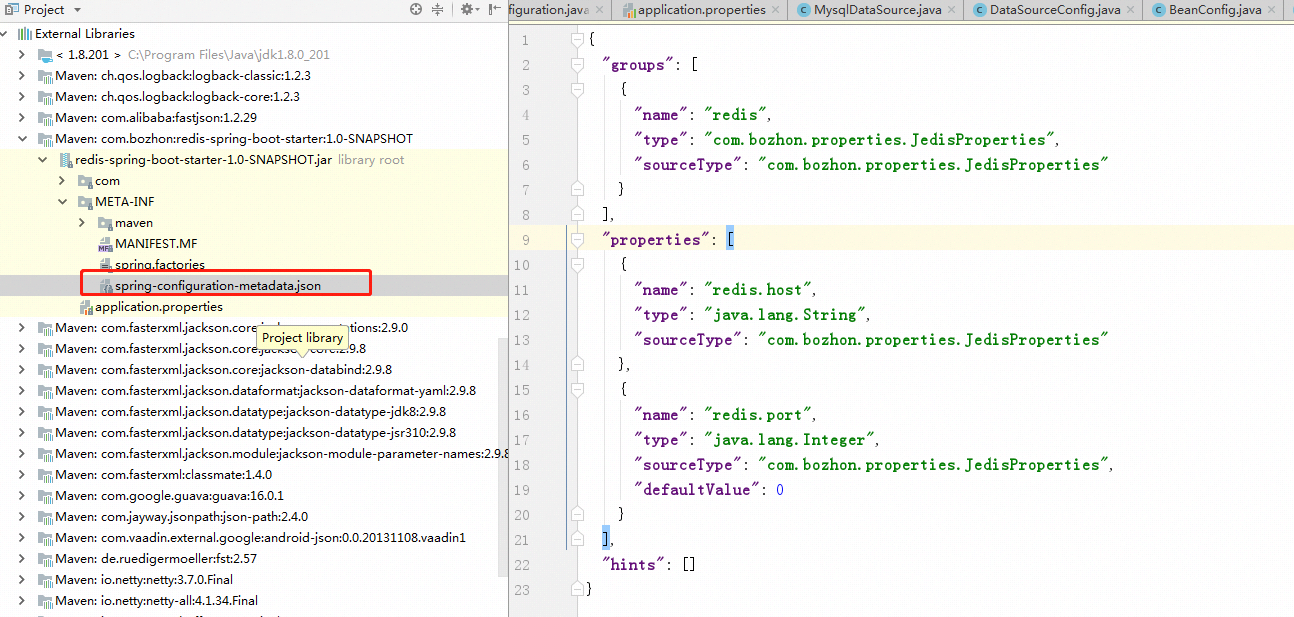The width and height of the screenshot is (1294, 617).
Task: Select the android-json vaadin library row
Action: [x=254, y=538]
